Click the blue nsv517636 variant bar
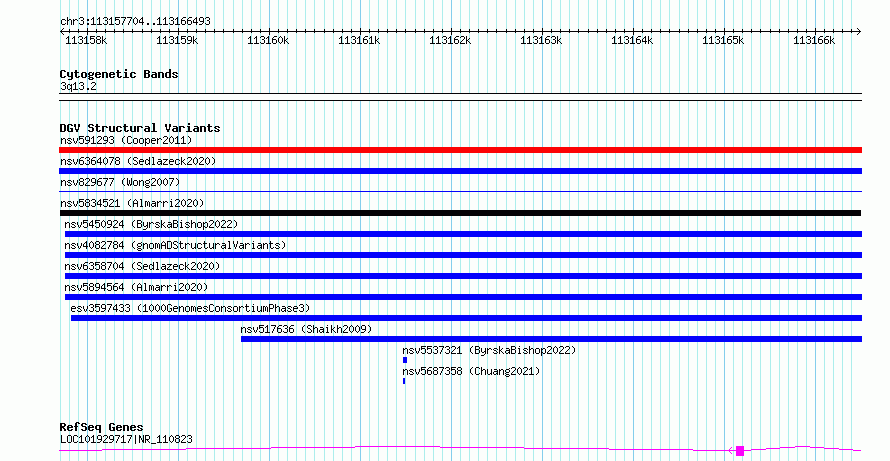Viewport: 890px width, 461px height. pyautogui.click(x=551, y=339)
